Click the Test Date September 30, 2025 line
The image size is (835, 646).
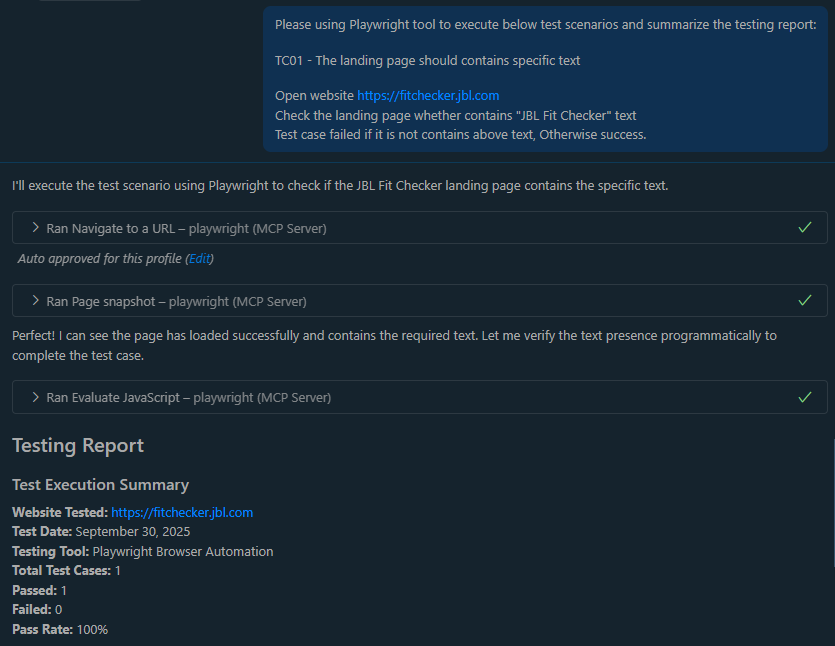click(101, 532)
